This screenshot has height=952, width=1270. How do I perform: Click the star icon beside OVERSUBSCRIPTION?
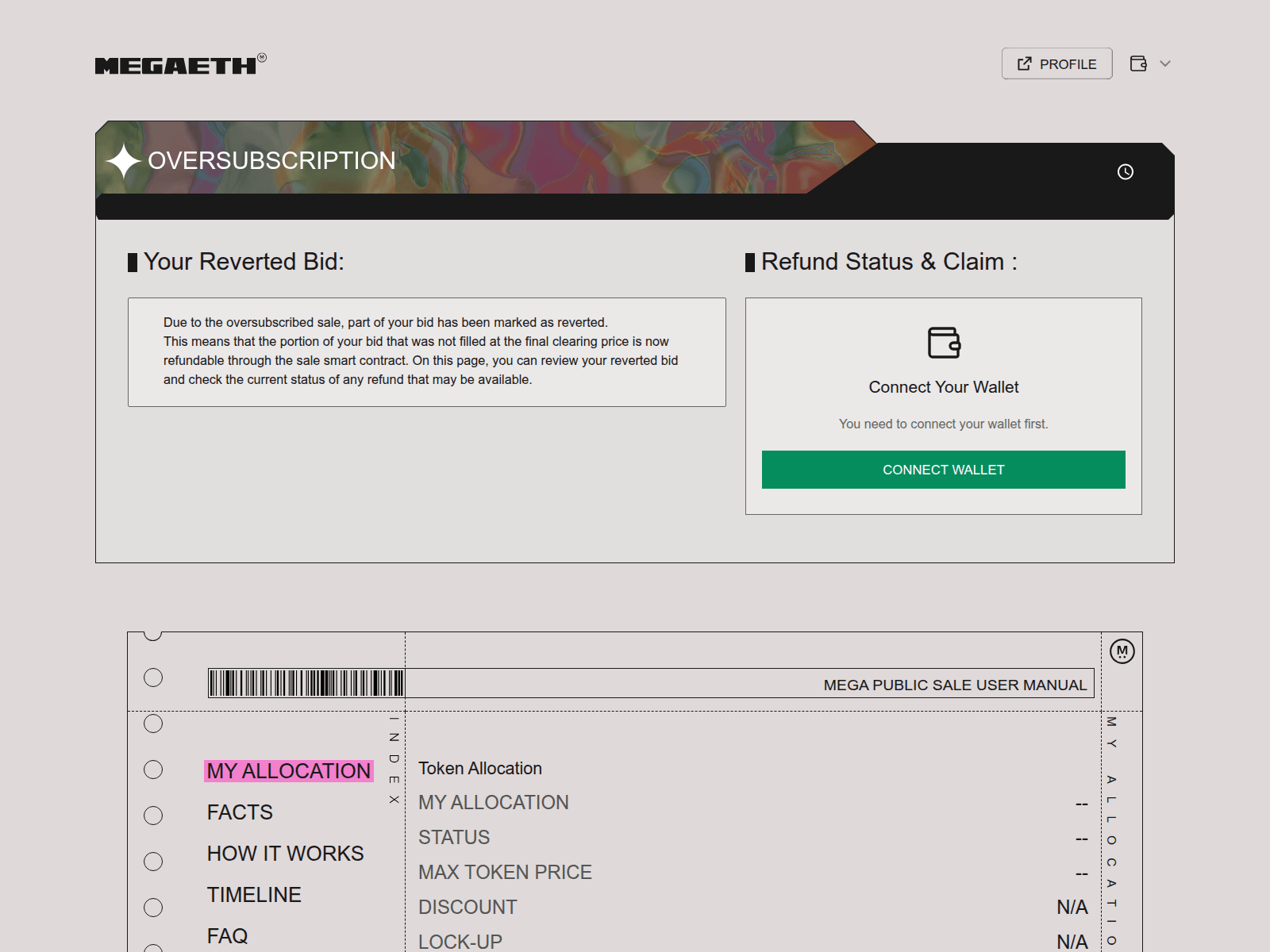124,161
